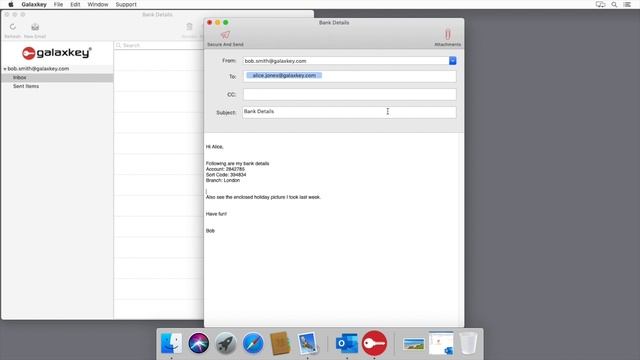Screen dimensions: 640x360
Task: Click Spotlight search icon in menu bar
Action: pos(614,4)
